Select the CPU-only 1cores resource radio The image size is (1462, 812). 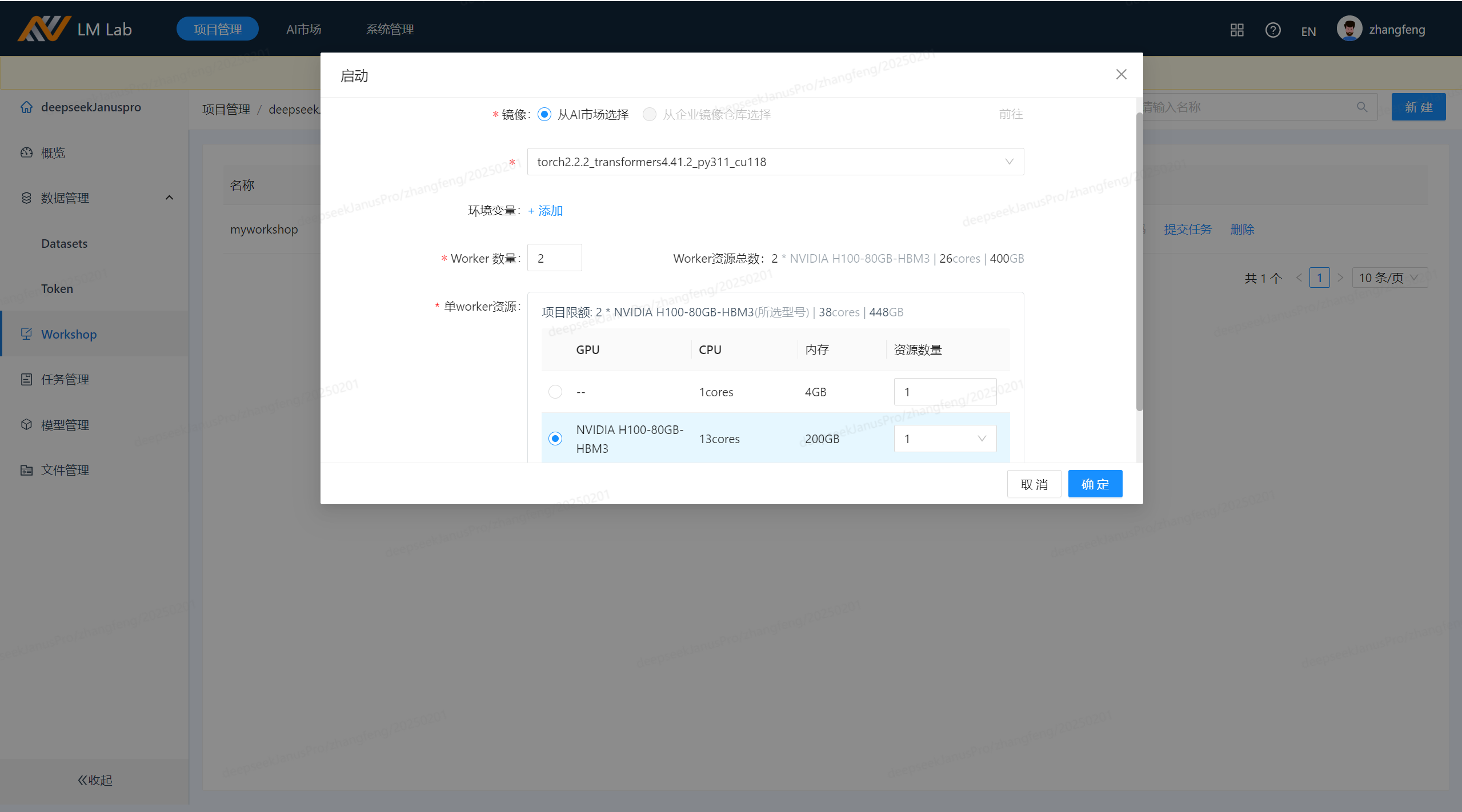pos(555,392)
